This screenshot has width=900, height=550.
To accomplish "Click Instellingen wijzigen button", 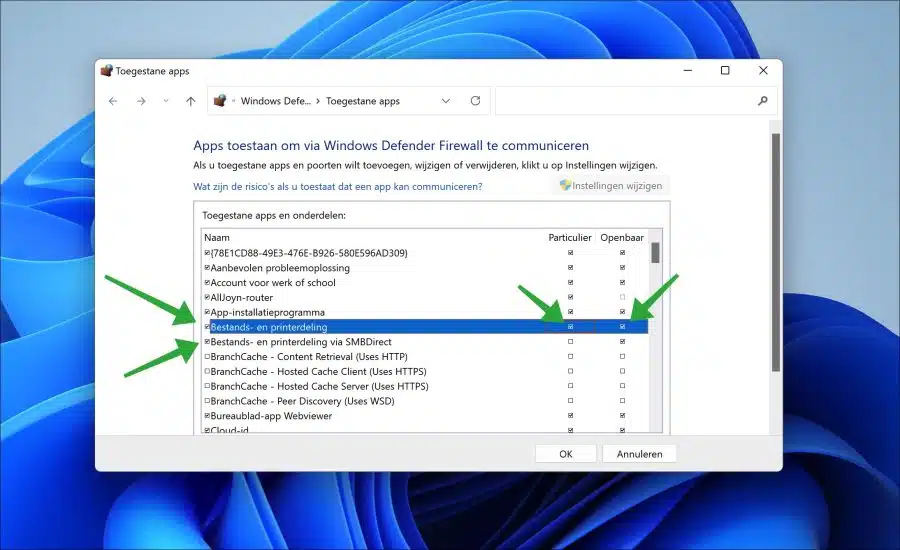I will [611, 185].
